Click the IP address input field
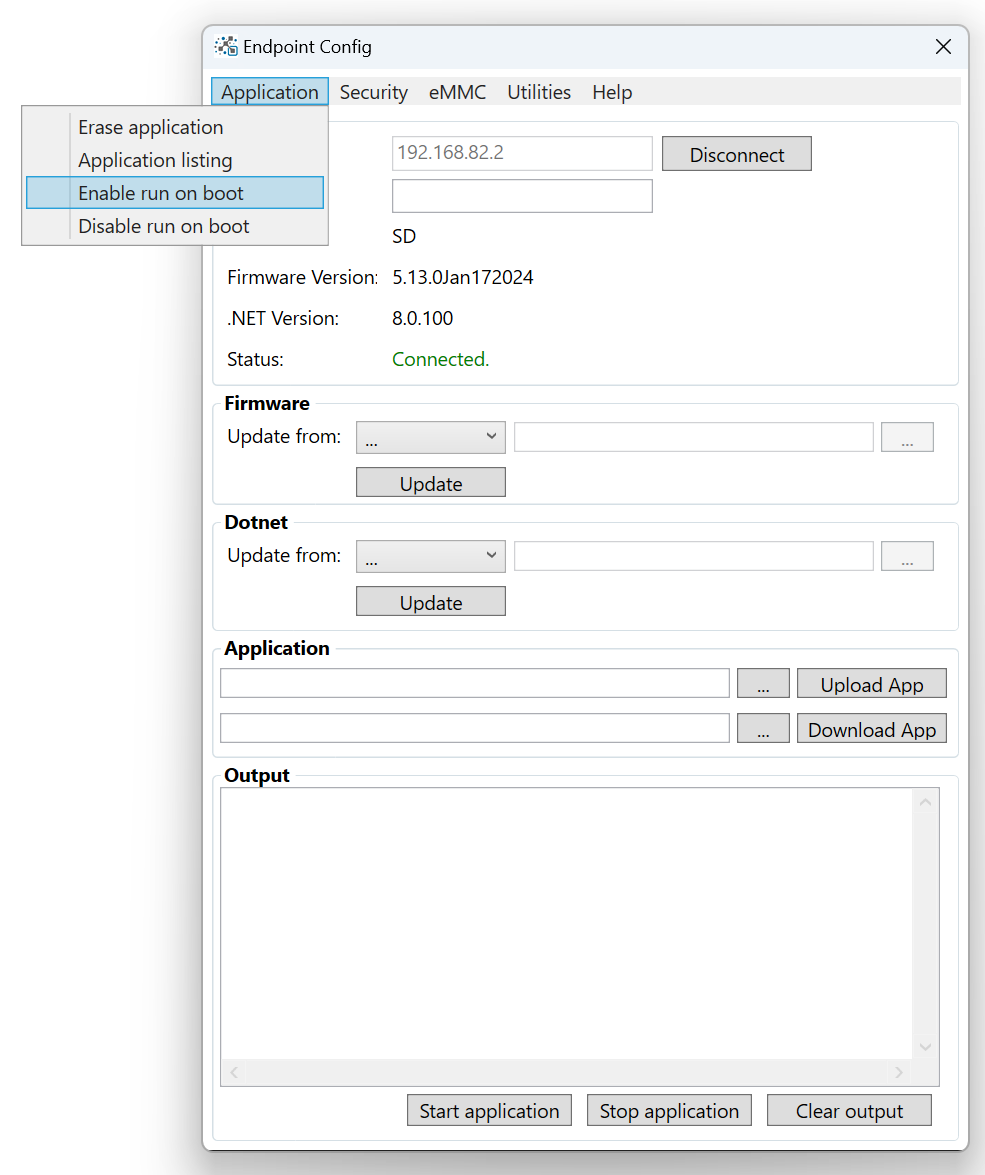 pos(522,153)
